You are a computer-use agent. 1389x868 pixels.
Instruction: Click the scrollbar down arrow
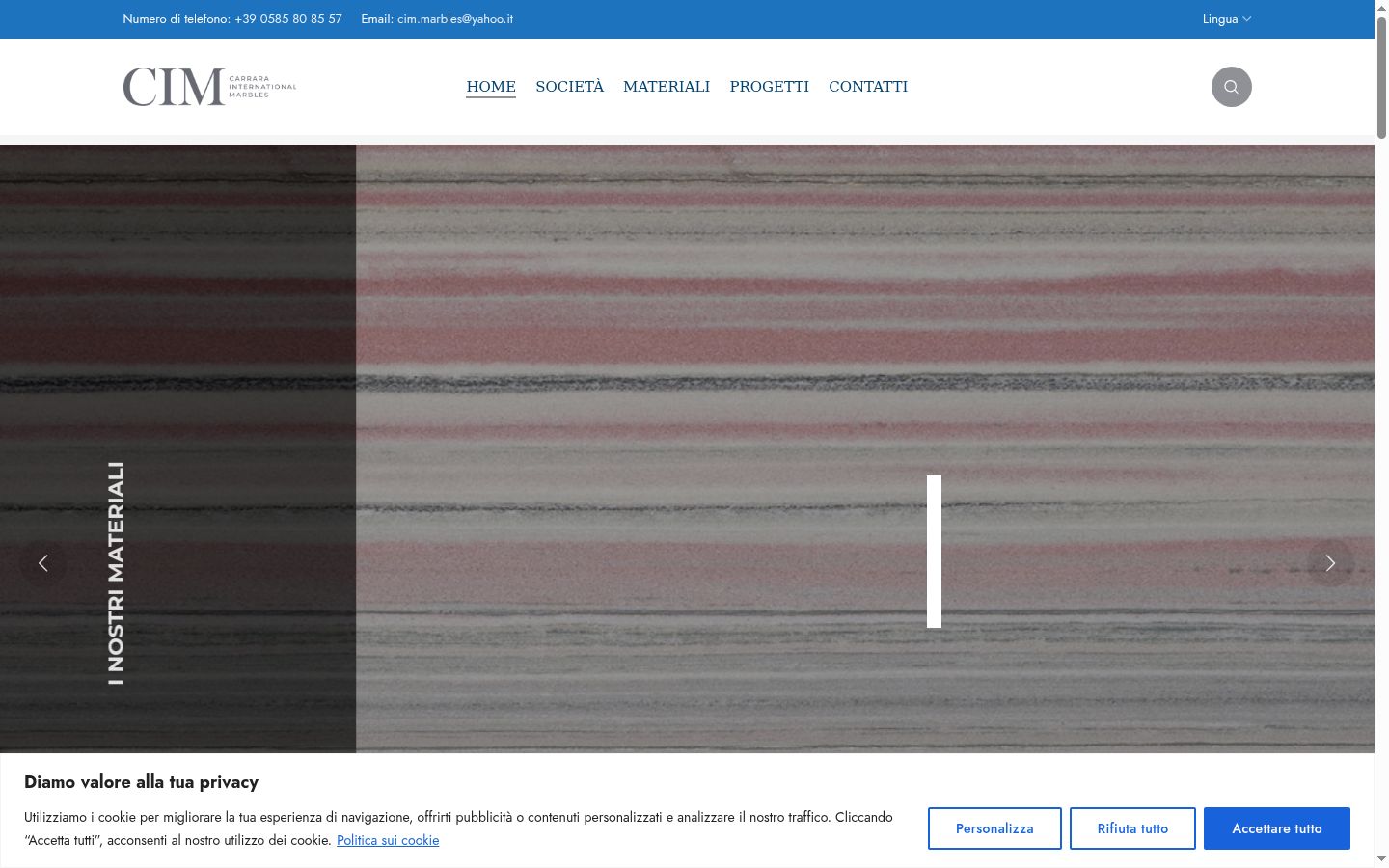click(x=1381, y=859)
